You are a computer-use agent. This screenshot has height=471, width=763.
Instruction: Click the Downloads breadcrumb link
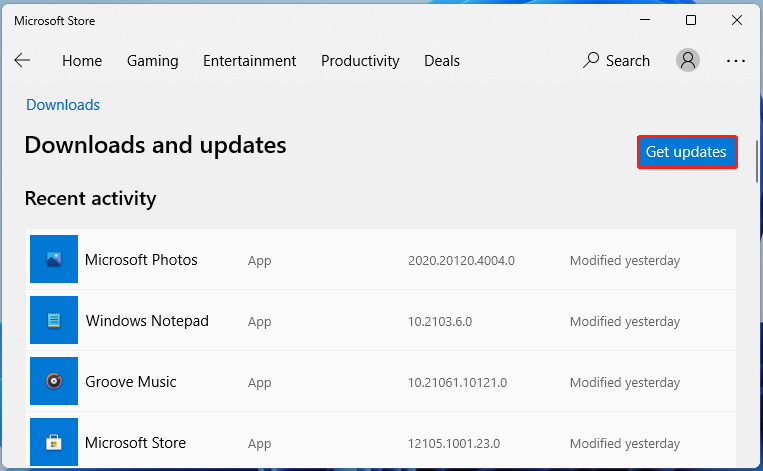point(63,105)
